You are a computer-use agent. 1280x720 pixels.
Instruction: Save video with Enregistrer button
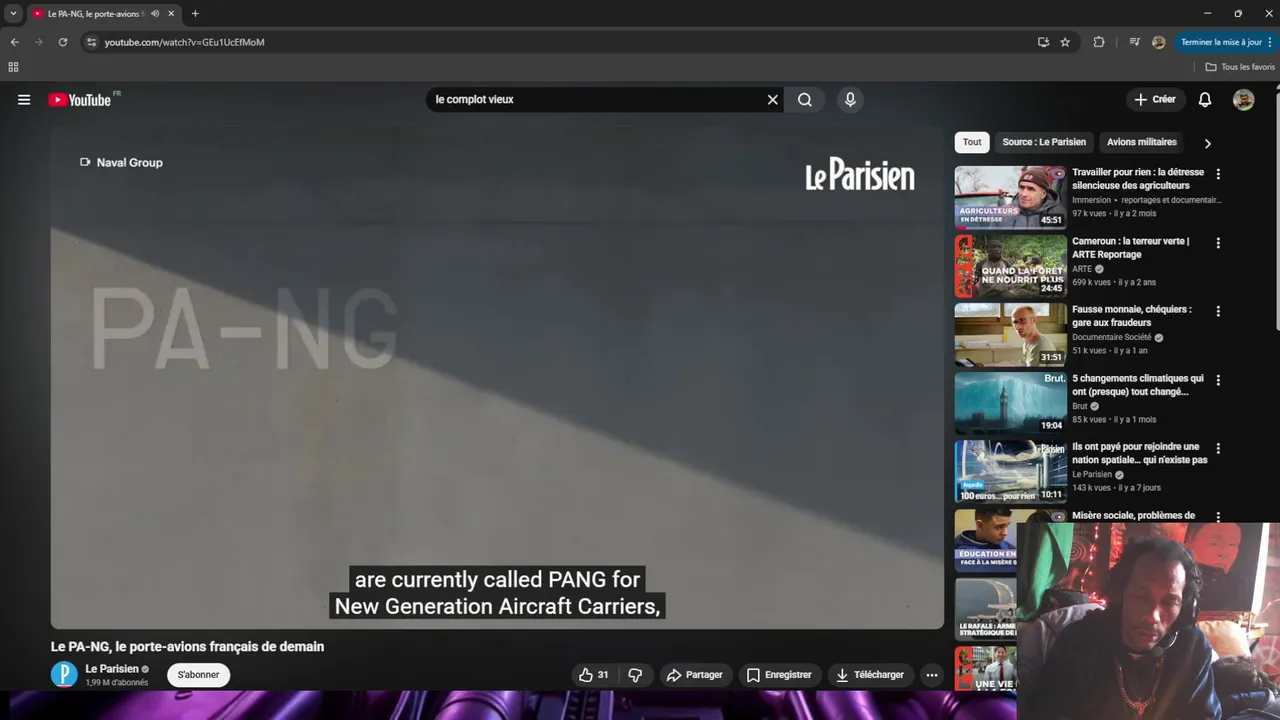(779, 675)
